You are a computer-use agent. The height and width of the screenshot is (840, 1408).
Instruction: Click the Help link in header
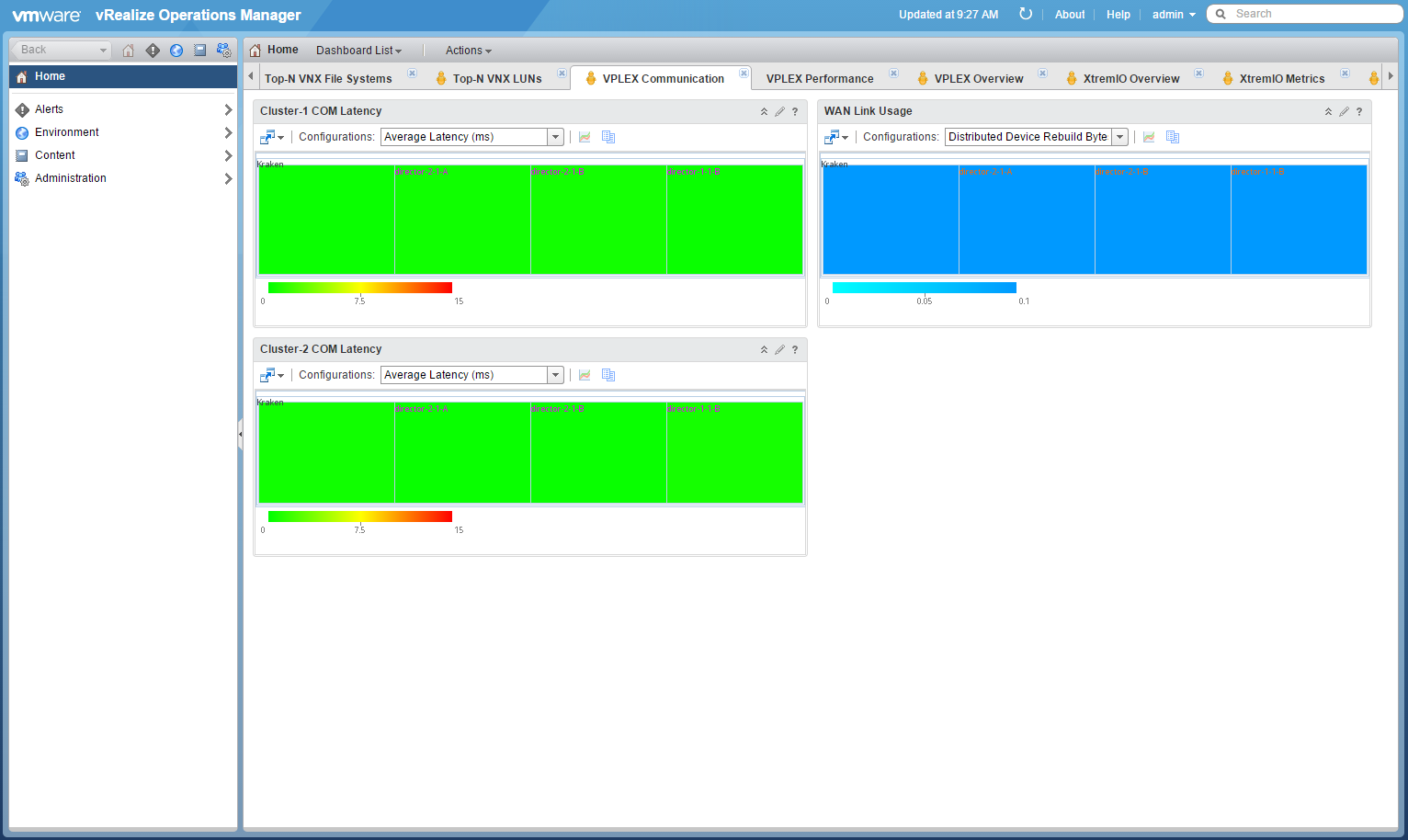coord(1118,15)
